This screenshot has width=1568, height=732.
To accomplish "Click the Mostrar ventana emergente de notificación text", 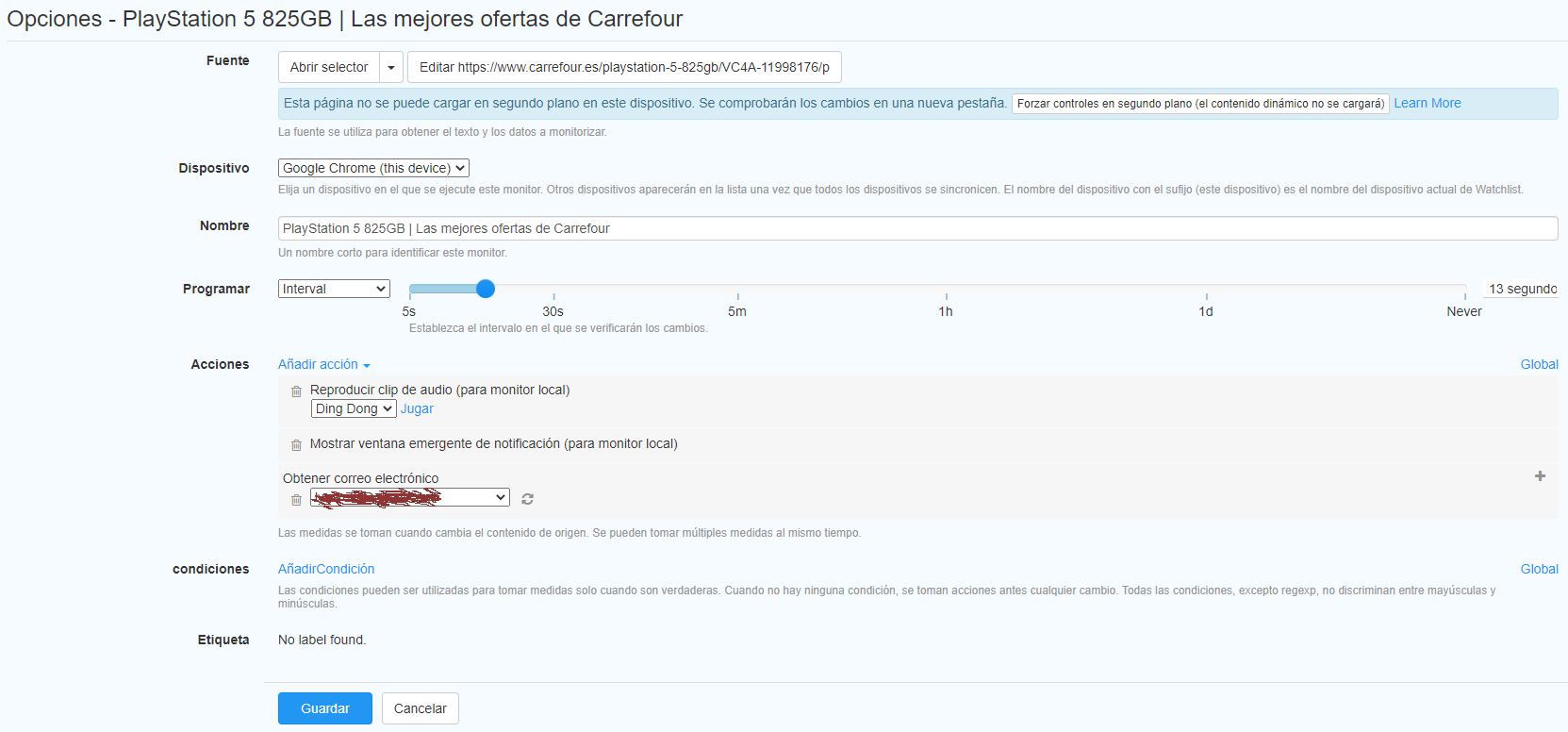I will 494,443.
